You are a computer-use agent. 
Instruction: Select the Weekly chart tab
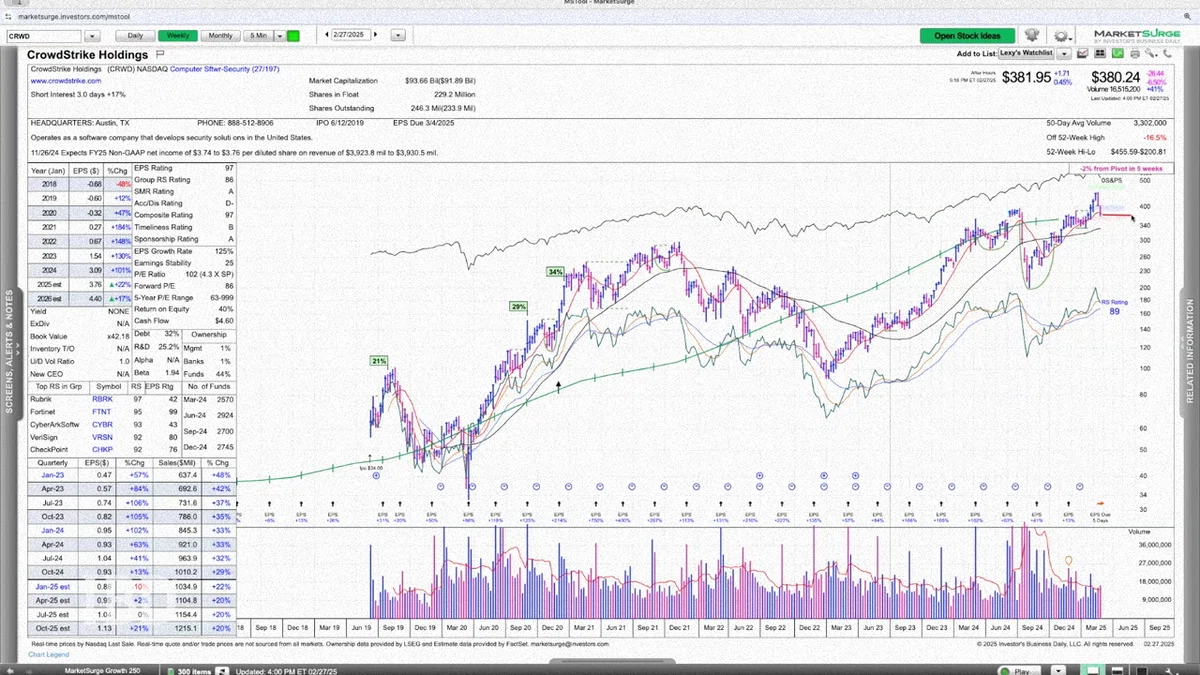pyautogui.click(x=178, y=35)
